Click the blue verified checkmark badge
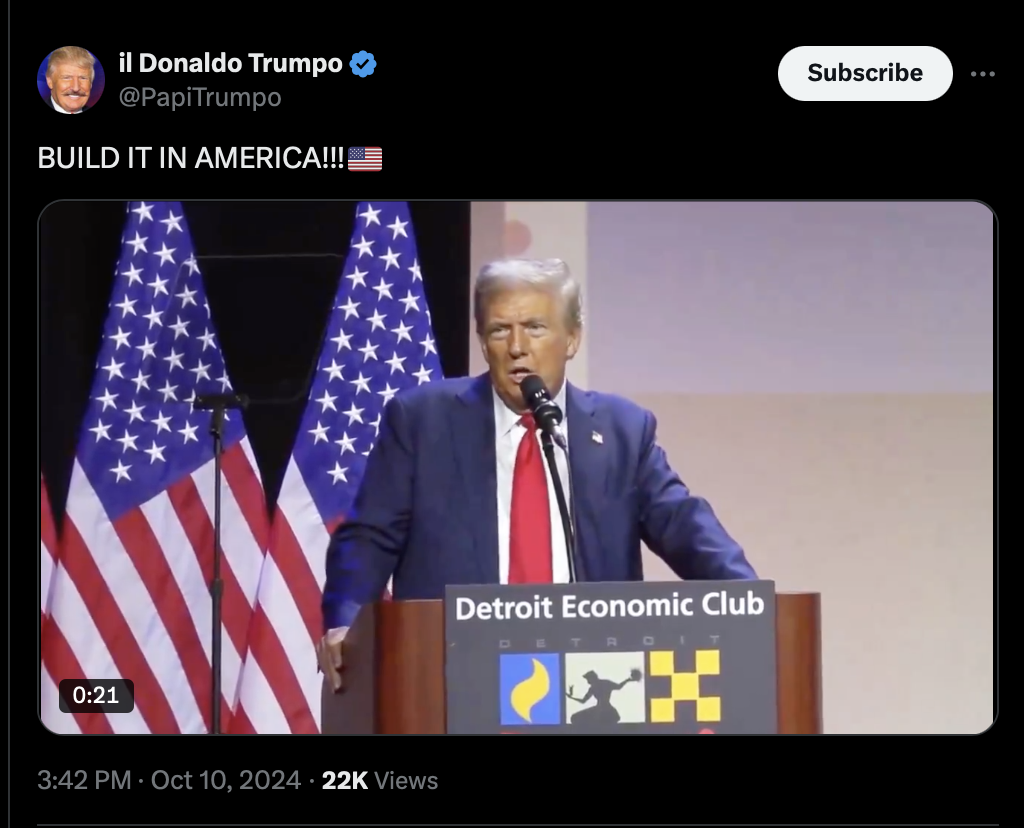Image resolution: width=1024 pixels, height=828 pixels. click(363, 64)
